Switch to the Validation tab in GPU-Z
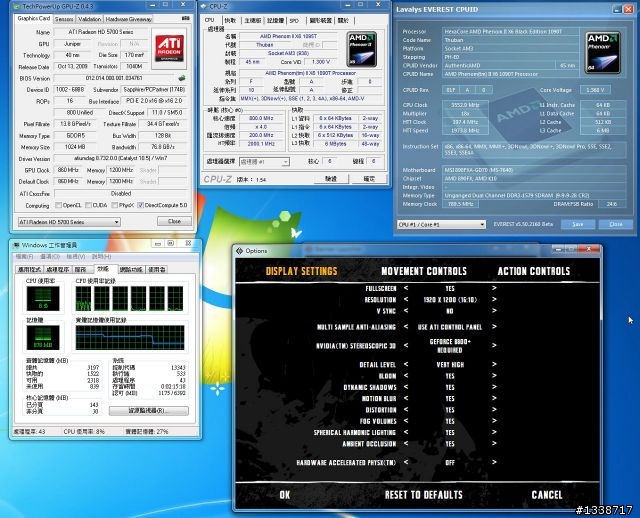Image resolution: width=640 pixels, height=518 pixels. (x=89, y=19)
